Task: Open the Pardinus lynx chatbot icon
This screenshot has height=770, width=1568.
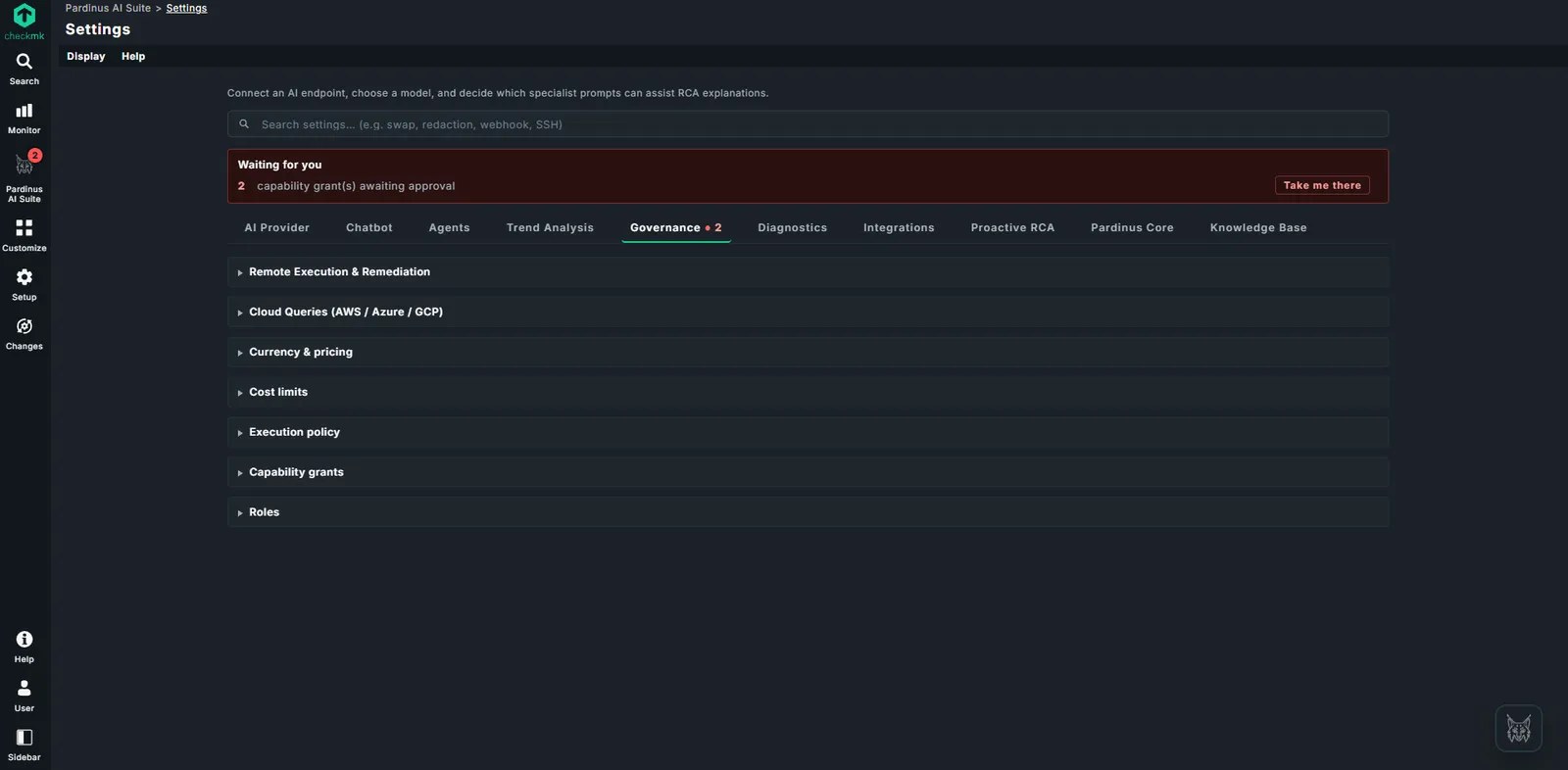Action: pos(1519,729)
